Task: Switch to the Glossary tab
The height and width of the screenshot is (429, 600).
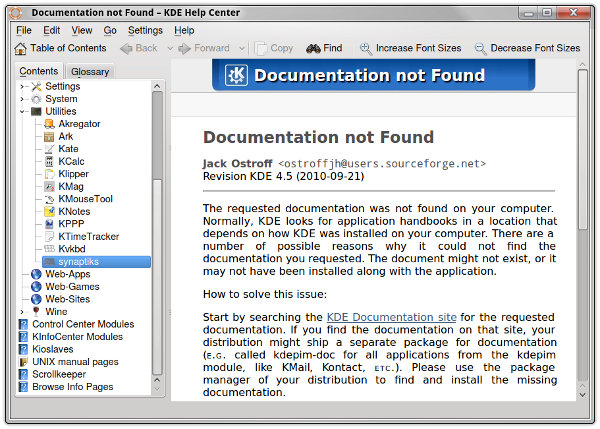Action: coord(91,72)
